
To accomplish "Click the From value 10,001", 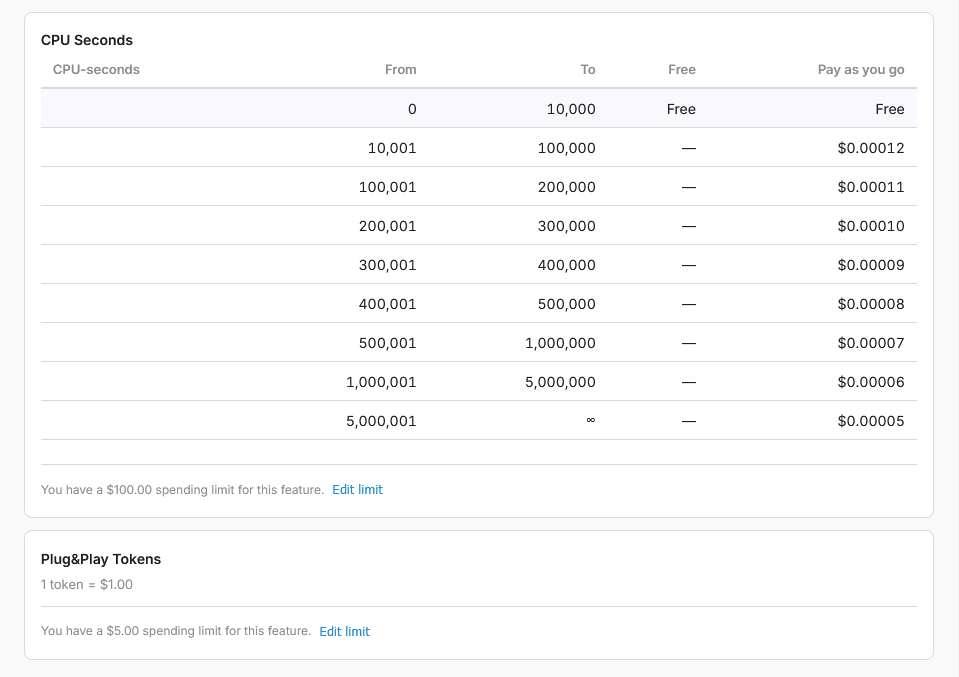I will [392, 148].
